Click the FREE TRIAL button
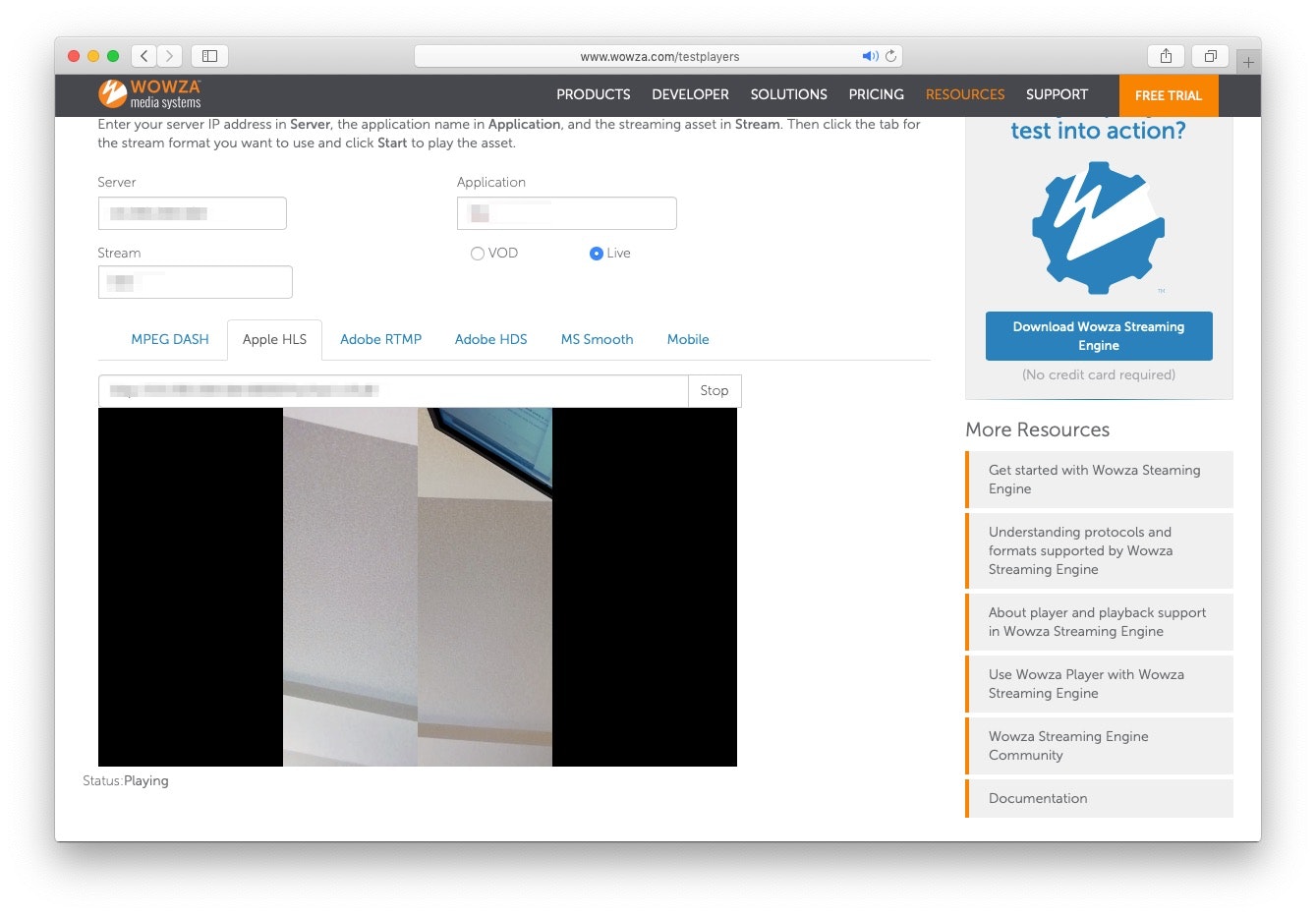1316x915 pixels. click(1169, 95)
